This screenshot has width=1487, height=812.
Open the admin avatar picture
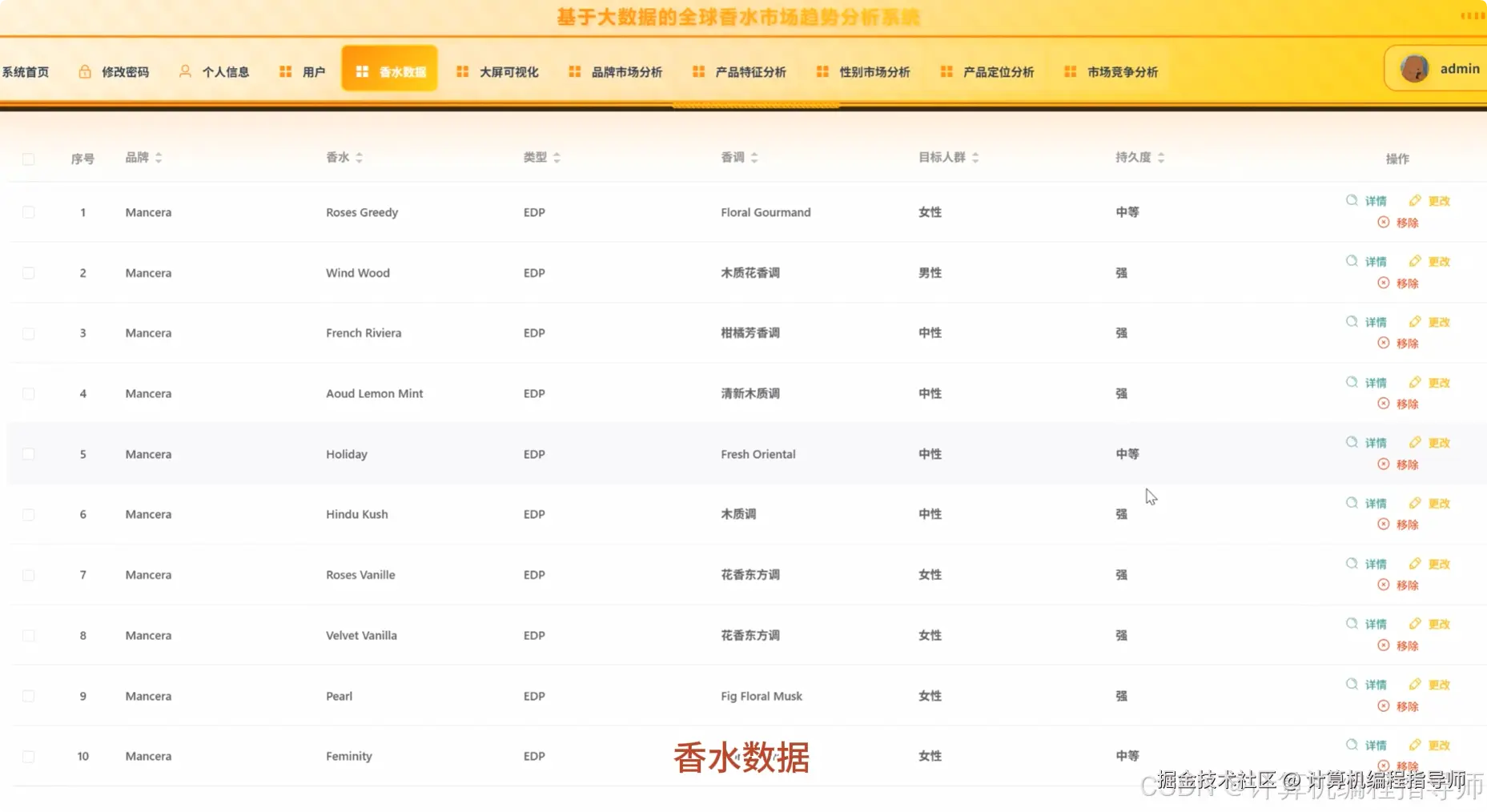1416,68
